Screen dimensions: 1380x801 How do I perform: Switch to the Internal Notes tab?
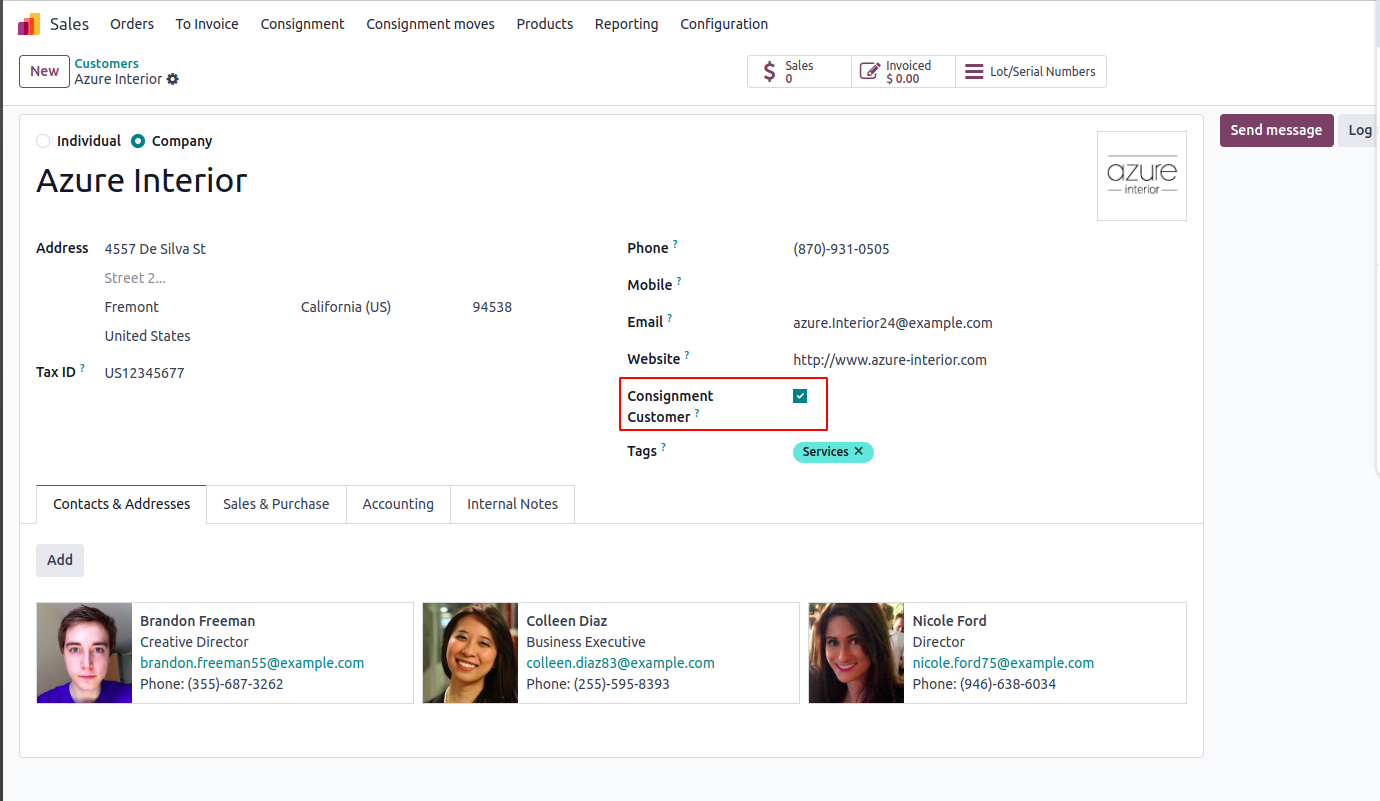[x=513, y=504]
